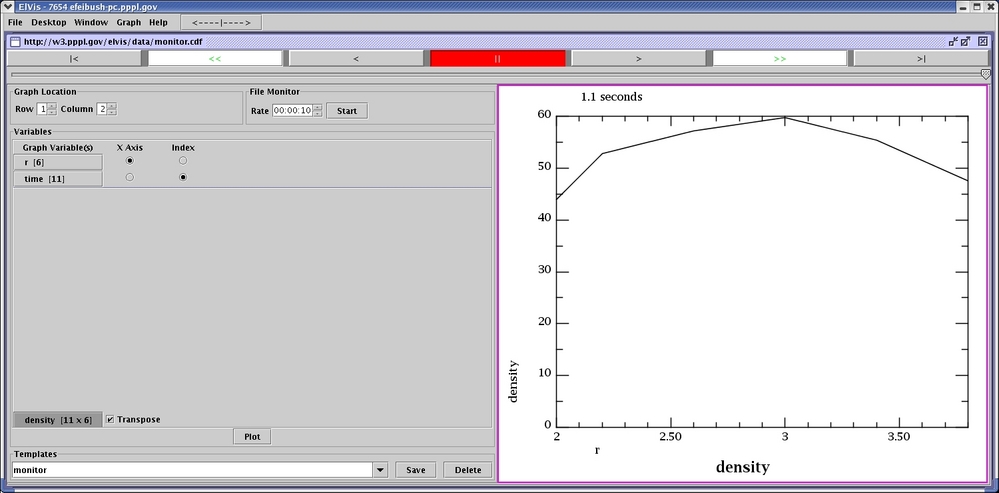Open the Desktop menu

click(48, 22)
